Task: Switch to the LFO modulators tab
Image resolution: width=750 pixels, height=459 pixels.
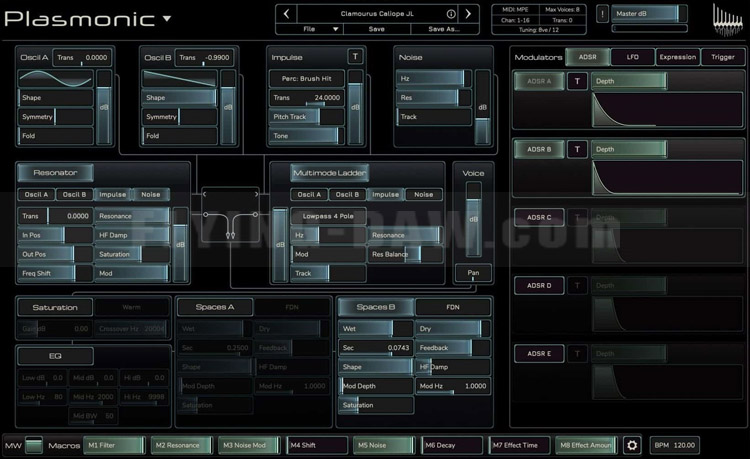Action: pos(633,57)
